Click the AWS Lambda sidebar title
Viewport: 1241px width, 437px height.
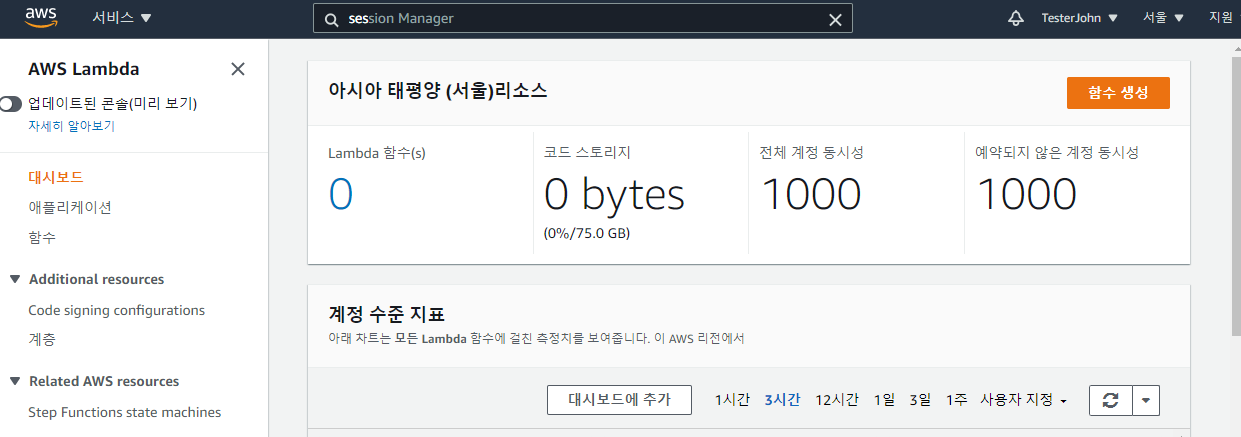[x=84, y=69]
